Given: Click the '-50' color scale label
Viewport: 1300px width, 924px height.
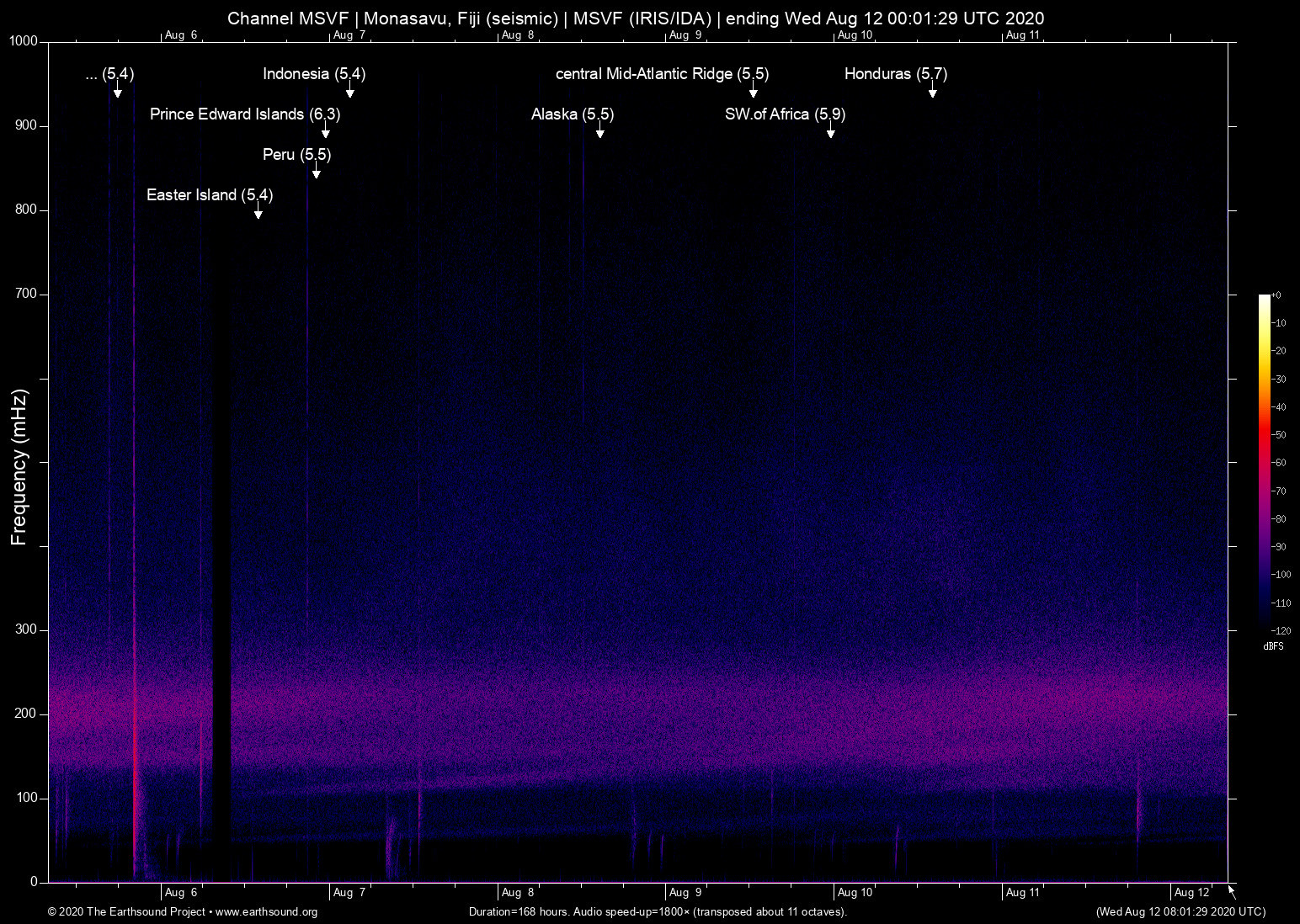Looking at the screenshot, I should click(x=1279, y=435).
